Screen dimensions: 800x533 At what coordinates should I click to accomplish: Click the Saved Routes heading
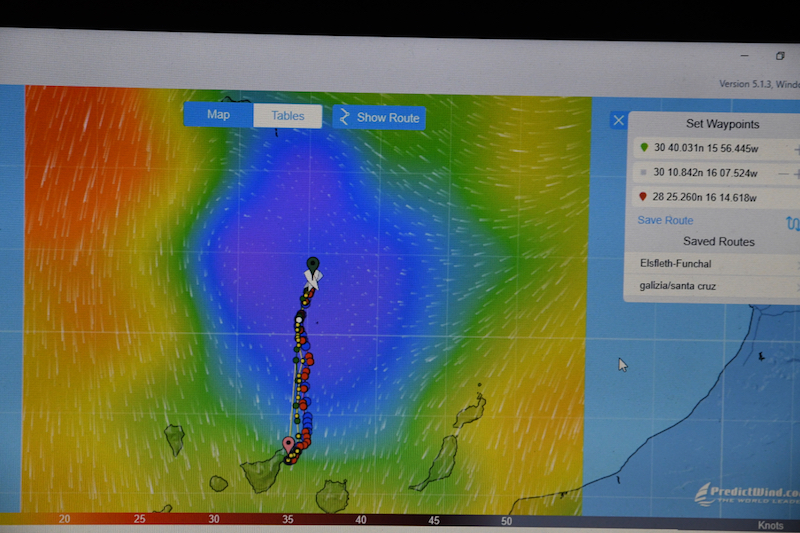click(x=719, y=242)
